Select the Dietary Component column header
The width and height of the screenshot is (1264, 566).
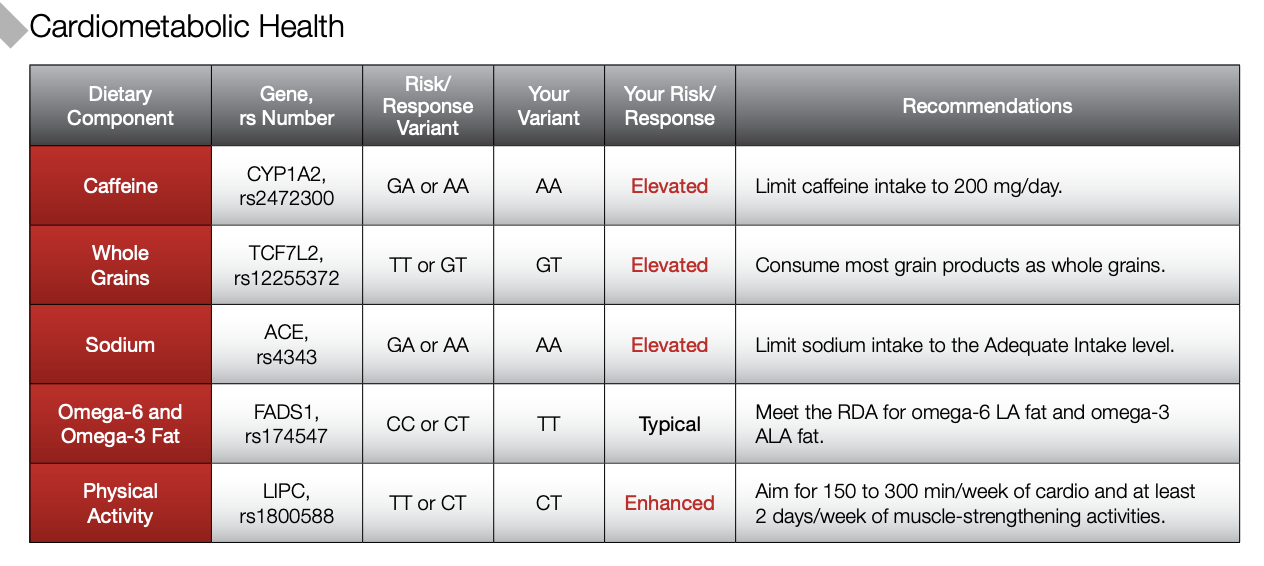pyautogui.click(x=120, y=106)
